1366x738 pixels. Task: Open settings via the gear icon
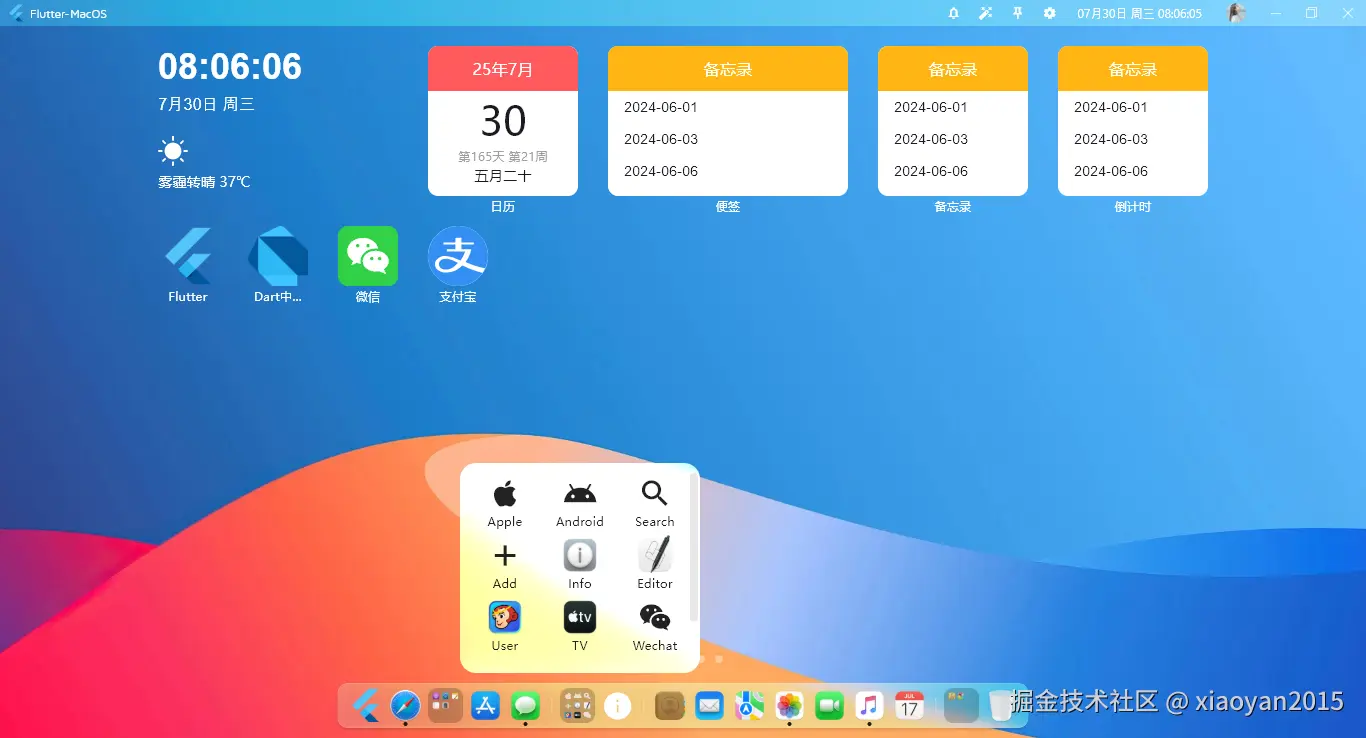tap(1049, 13)
